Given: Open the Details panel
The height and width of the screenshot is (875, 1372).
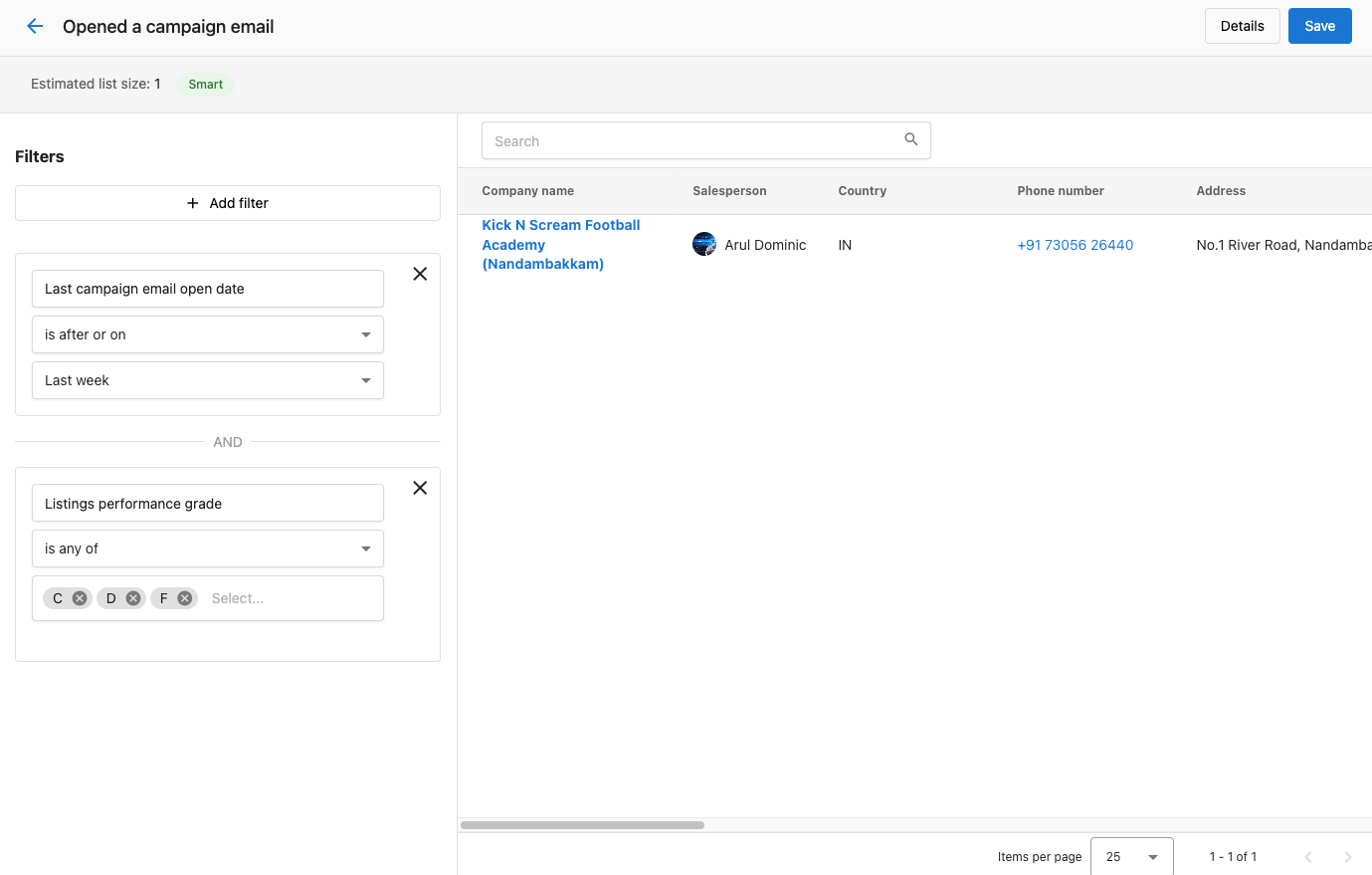Looking at the screenshot, I should coord(1242,26).
